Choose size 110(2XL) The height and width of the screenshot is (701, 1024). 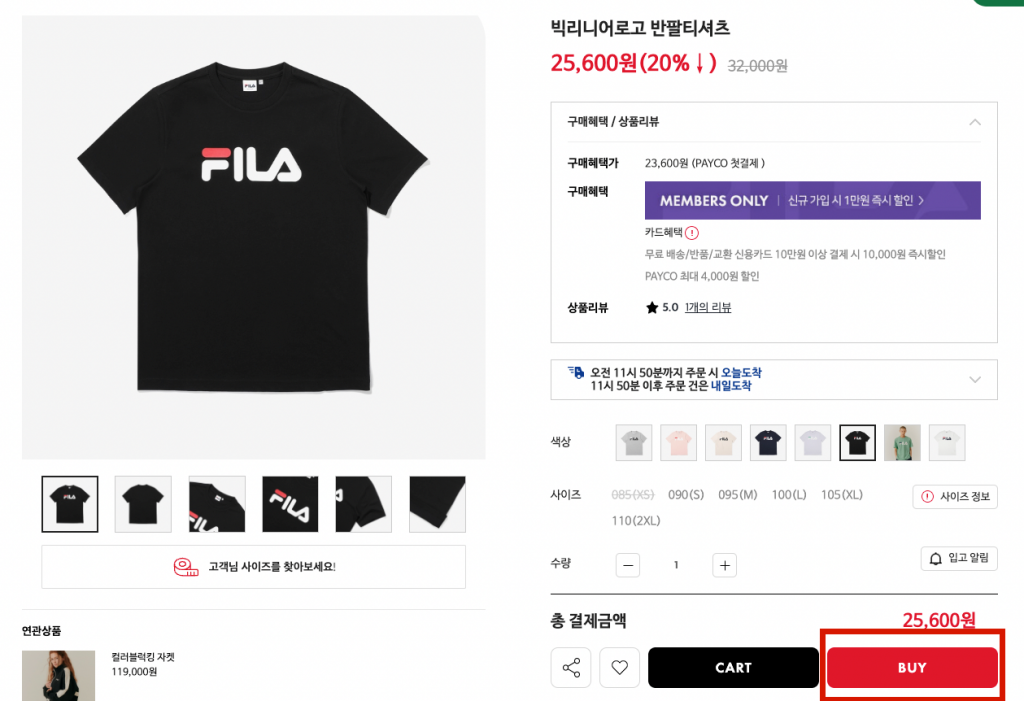(x=636, y=521)
